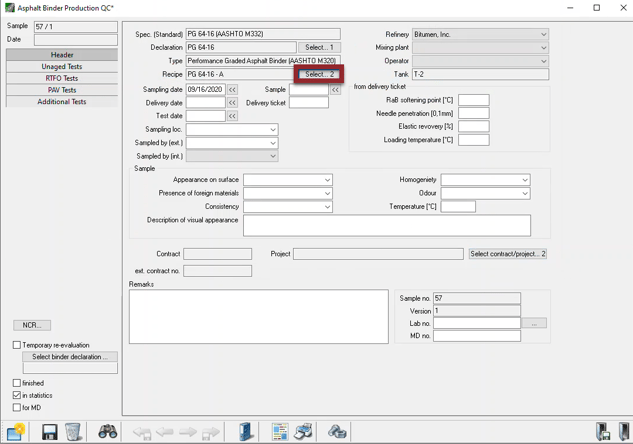
Task: Click Needle penetration input box
Action: (474, 113)
